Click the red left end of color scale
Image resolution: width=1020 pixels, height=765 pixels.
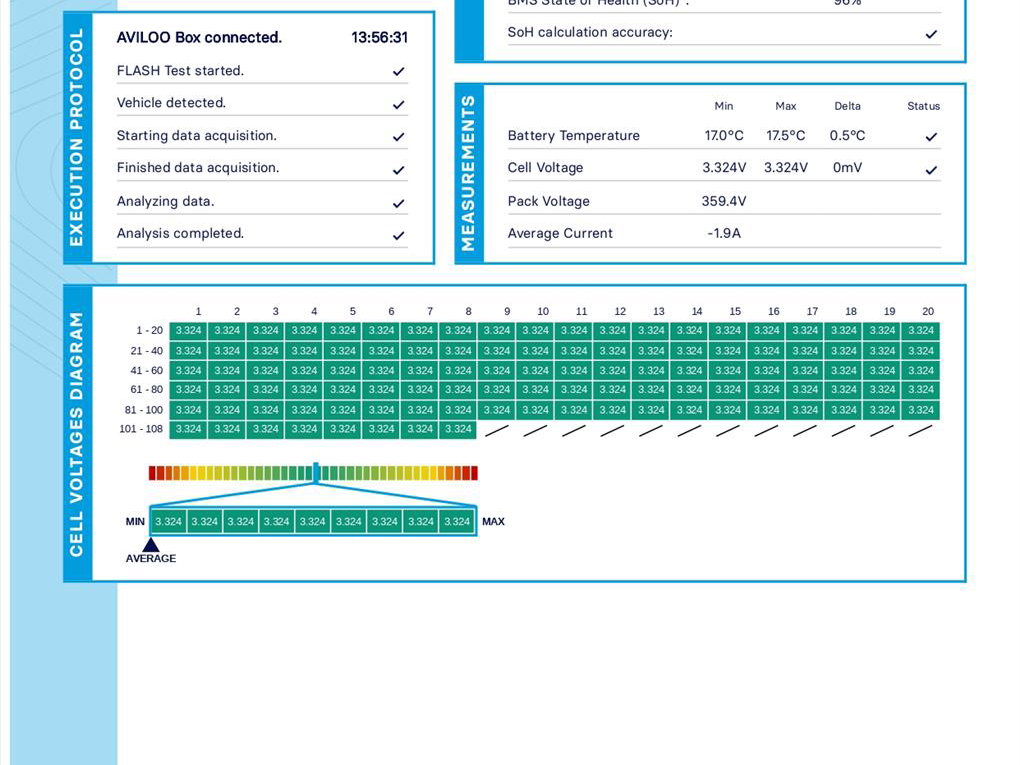pyautogui.click(x=153, y=473)
